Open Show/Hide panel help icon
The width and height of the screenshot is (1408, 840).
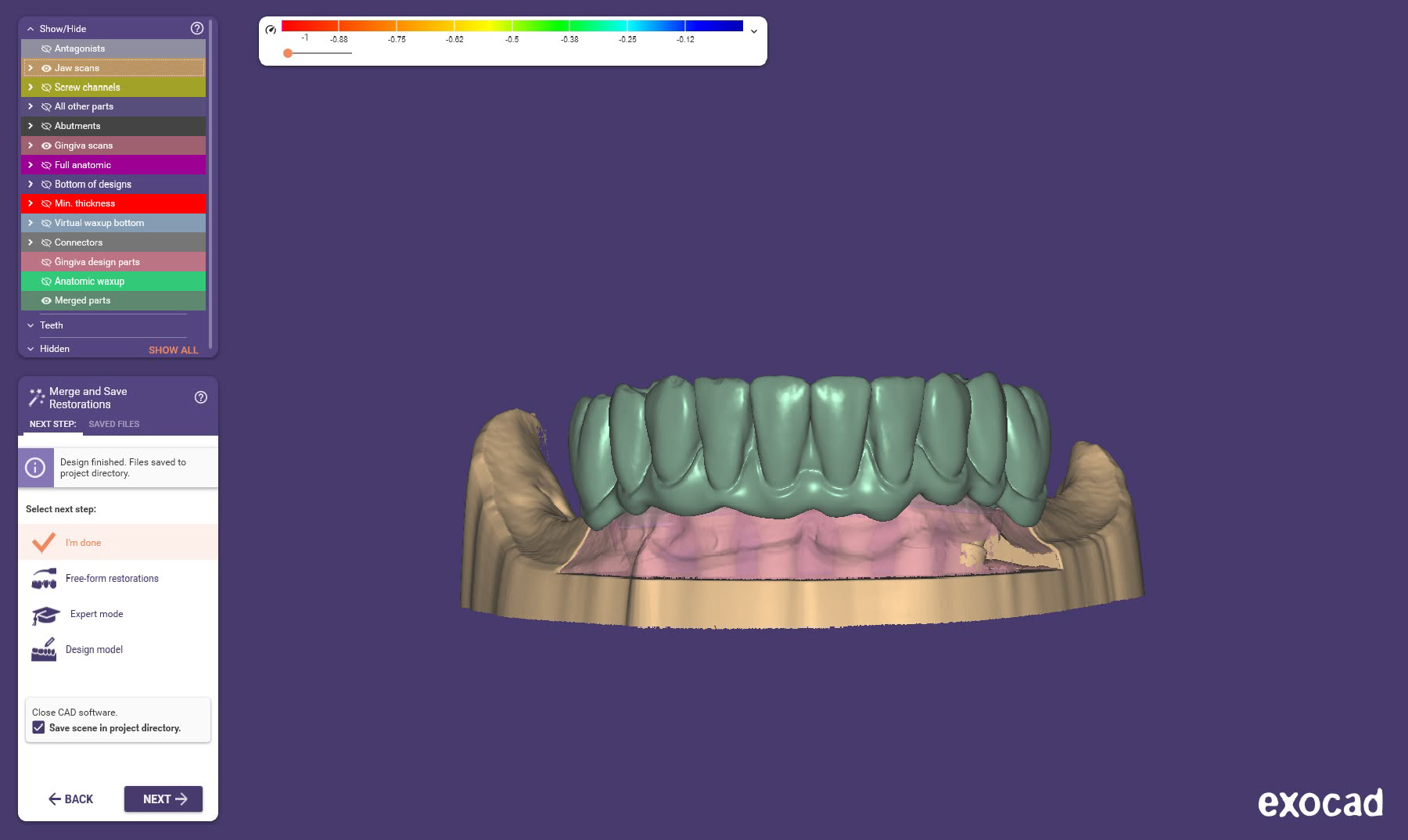197,28
